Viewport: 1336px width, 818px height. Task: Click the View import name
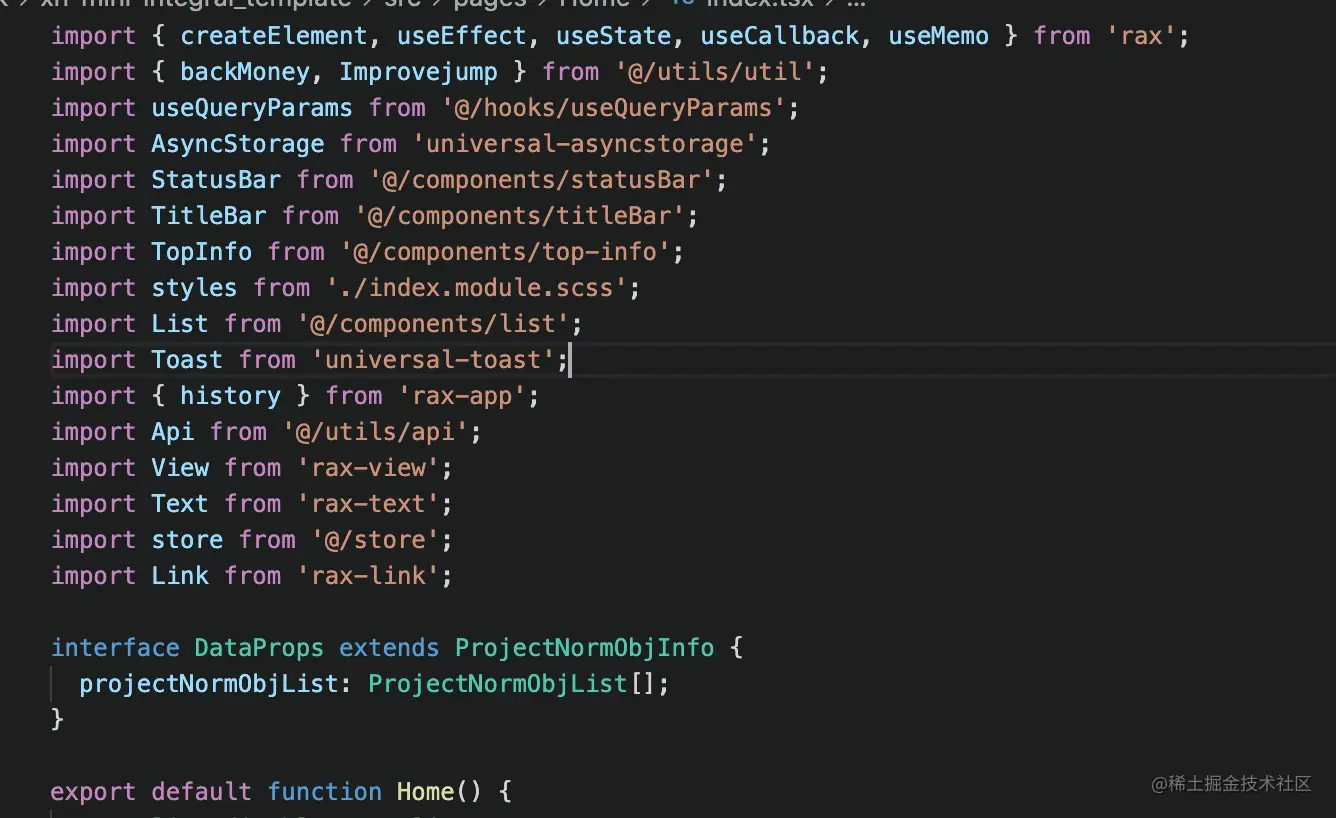pyautogui.click(x=180, y=468)
